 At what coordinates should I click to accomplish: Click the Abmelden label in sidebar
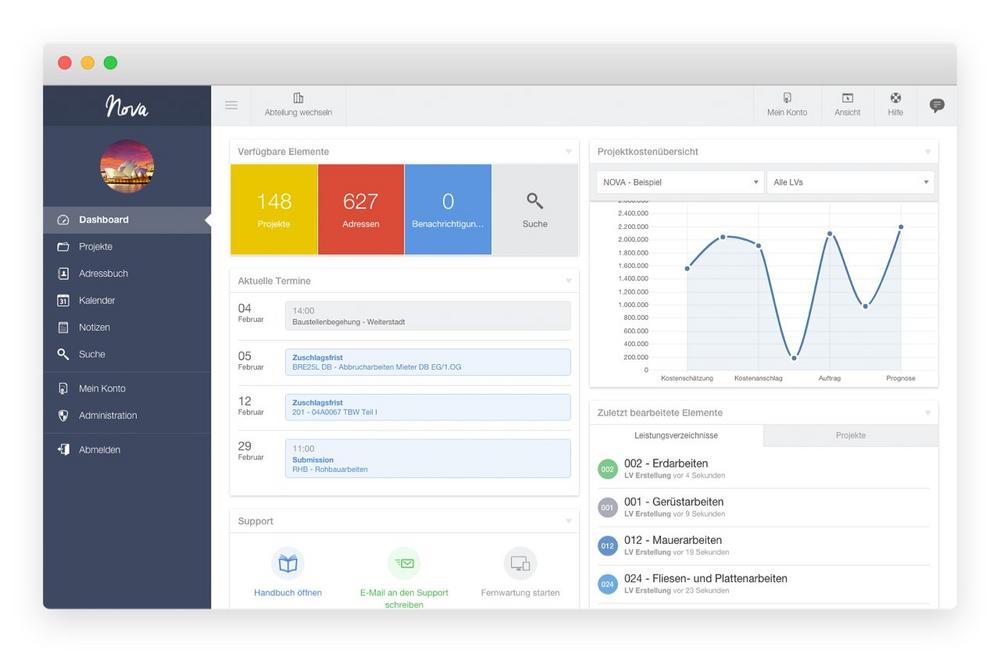[99, 450]
